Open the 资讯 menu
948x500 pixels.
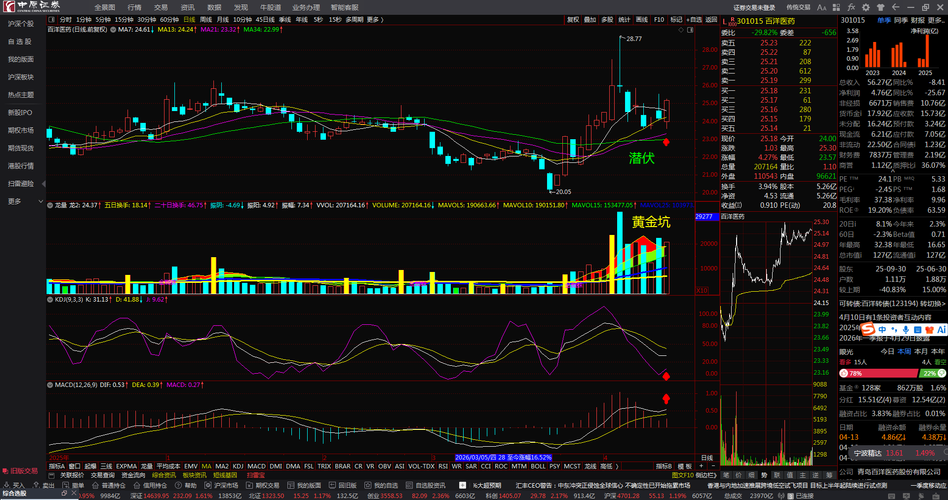[x=187, y=8]
